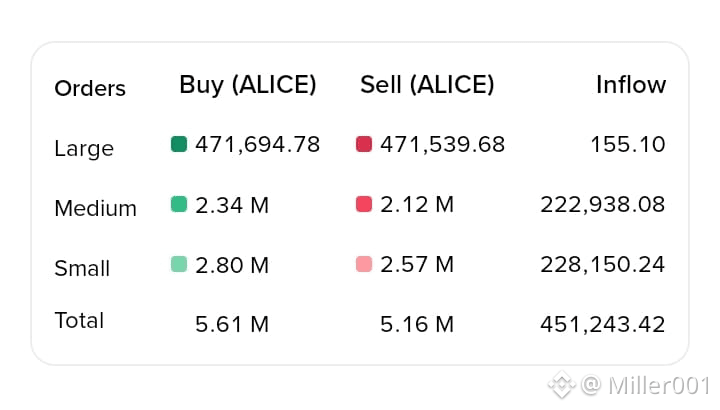Click the Orders column header
The image size is (720, 410).
point(90,88)
